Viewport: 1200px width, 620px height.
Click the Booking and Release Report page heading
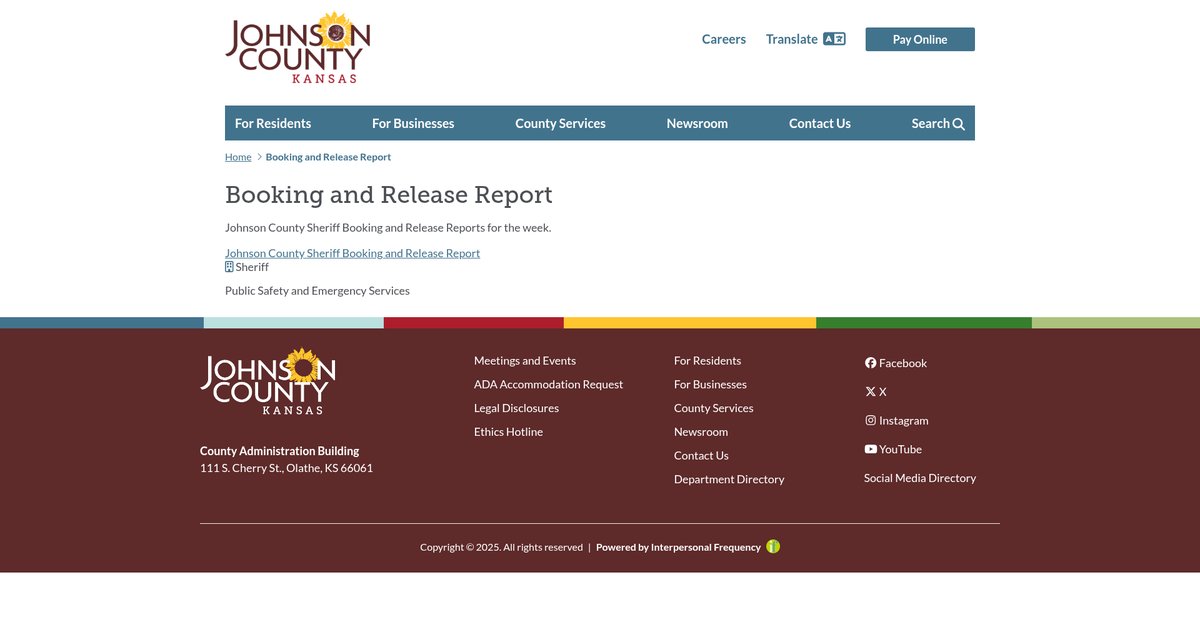(389, 194)
